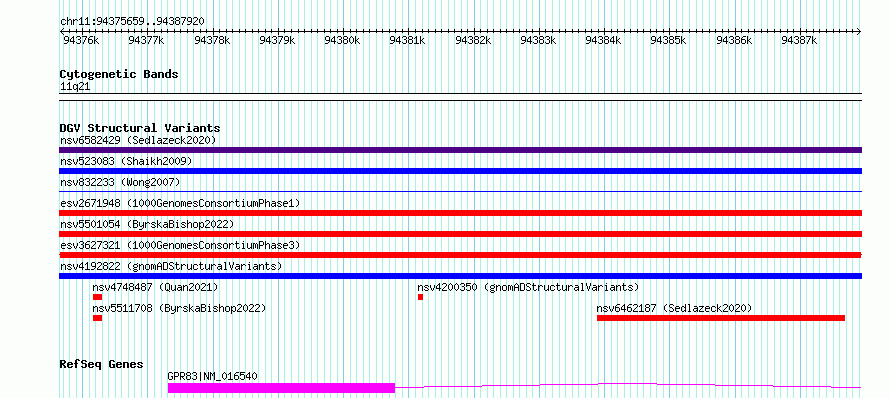This screenshot has width=890, height=398.
Task: Open esv3627321 (1000GenomesConsortiumPhase3) label
Action: tap(180, 245)
